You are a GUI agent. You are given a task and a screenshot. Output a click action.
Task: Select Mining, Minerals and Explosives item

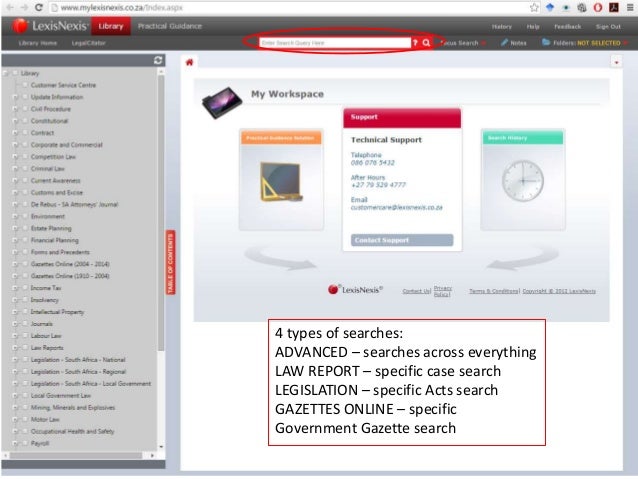coord(73,407)
